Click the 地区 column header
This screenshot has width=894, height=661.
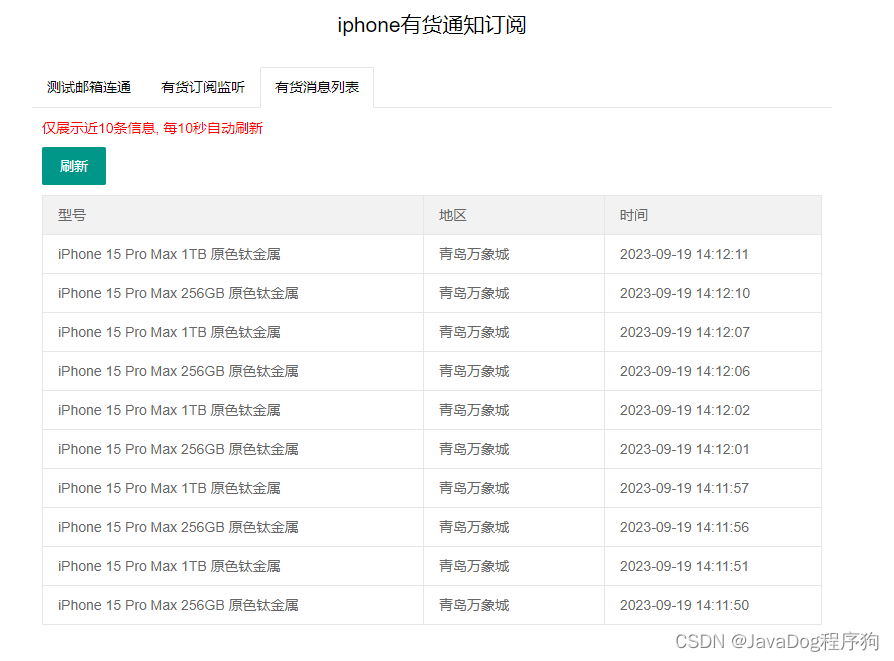pyautogui.click(x=448, y=215)
